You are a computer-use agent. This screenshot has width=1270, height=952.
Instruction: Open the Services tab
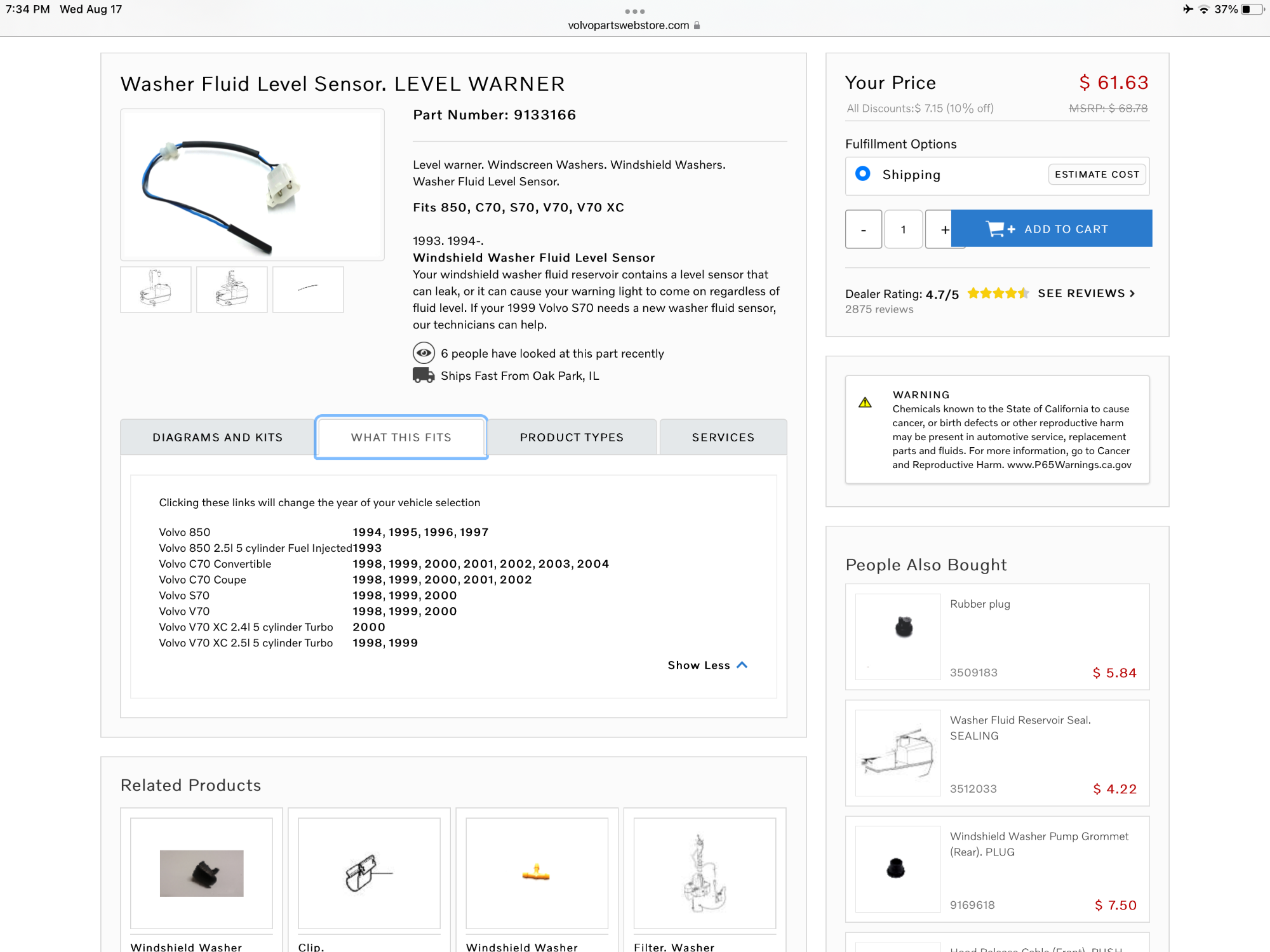click(723, 437)
